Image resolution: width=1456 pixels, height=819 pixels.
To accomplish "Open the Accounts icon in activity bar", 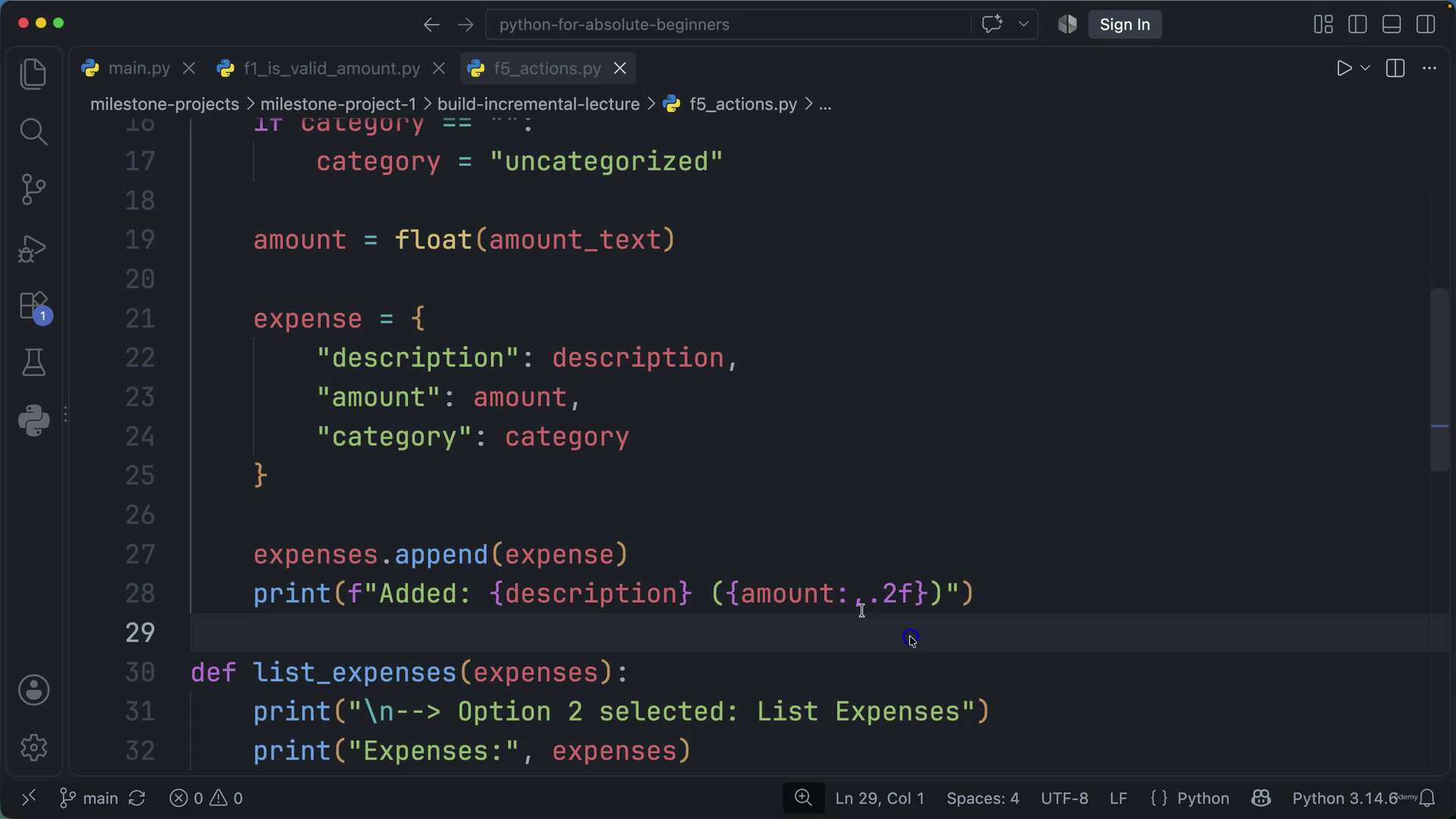I will [33, 690].
